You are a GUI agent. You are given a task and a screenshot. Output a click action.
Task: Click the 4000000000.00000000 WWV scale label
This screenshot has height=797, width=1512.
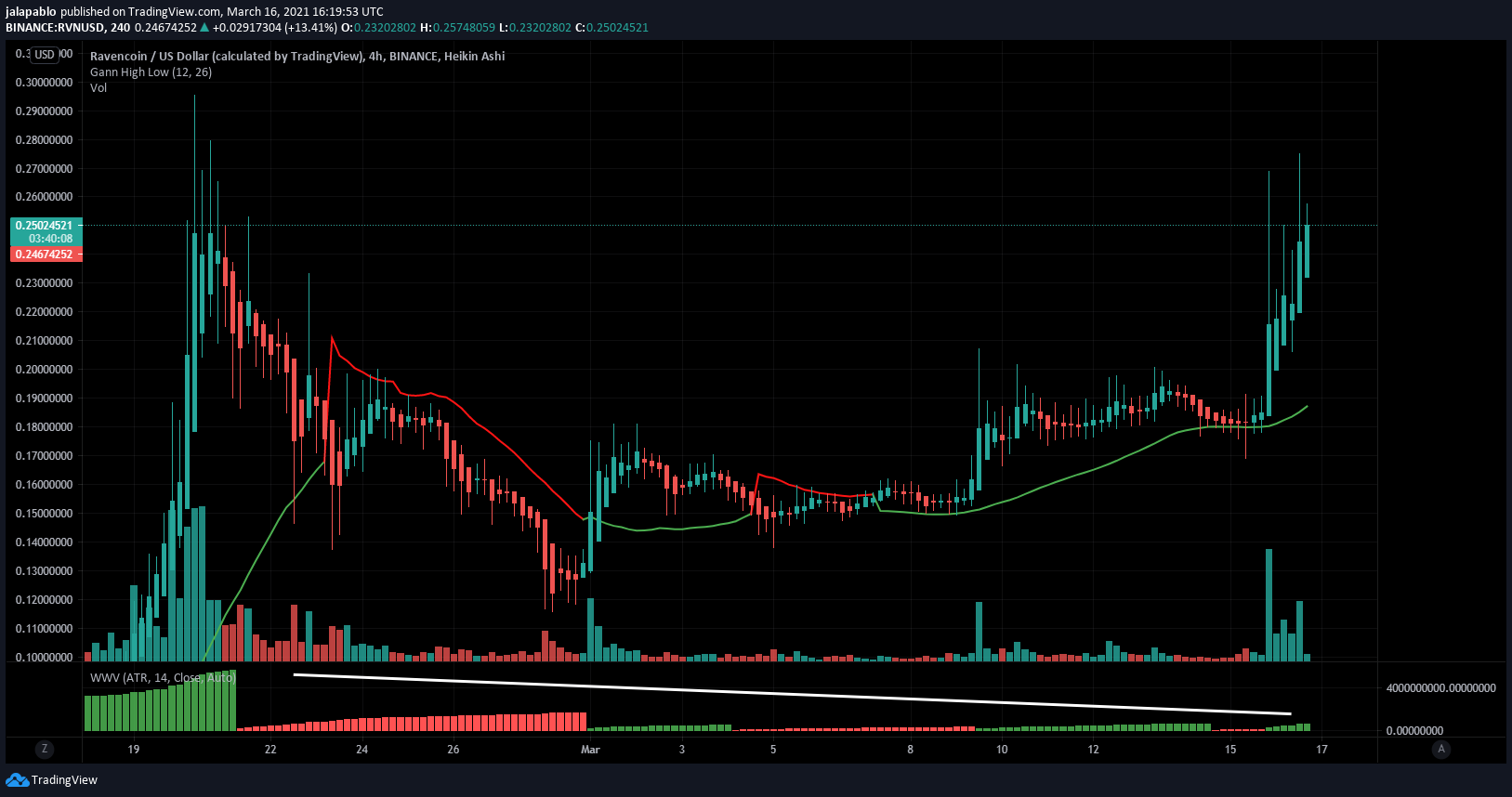[1441, 688]
